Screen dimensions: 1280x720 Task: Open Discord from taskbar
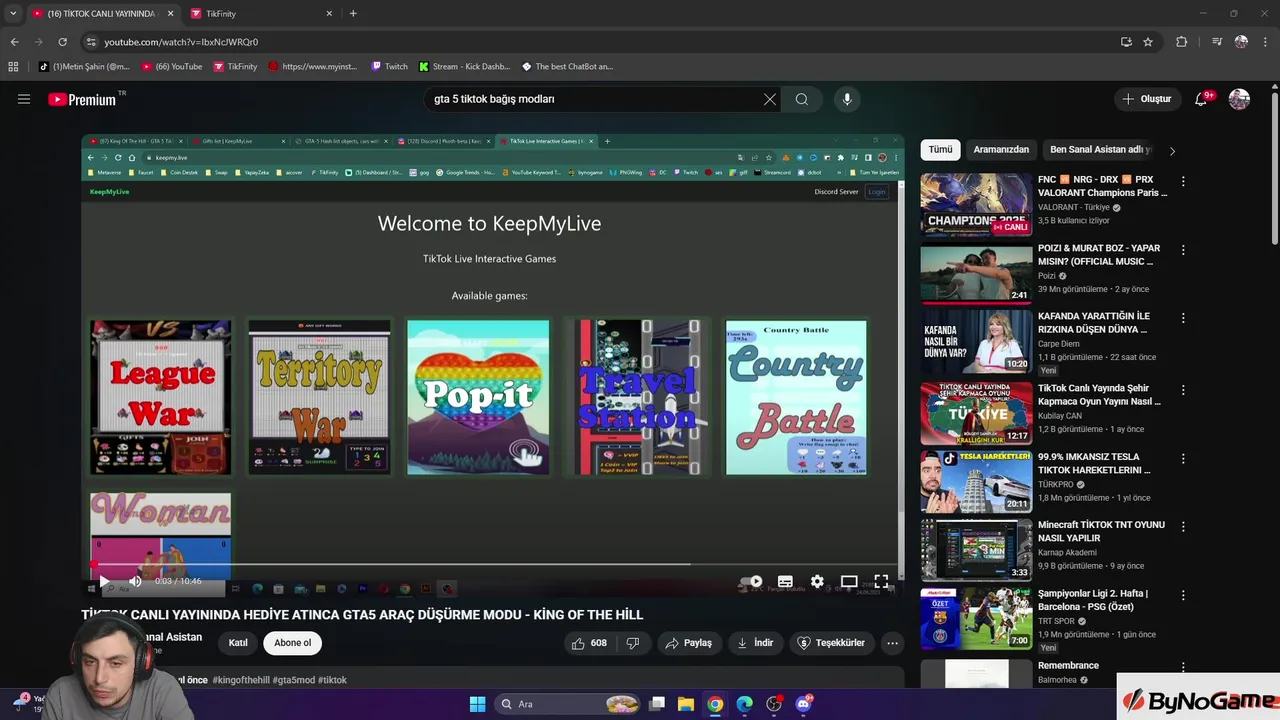click(803, 704)
